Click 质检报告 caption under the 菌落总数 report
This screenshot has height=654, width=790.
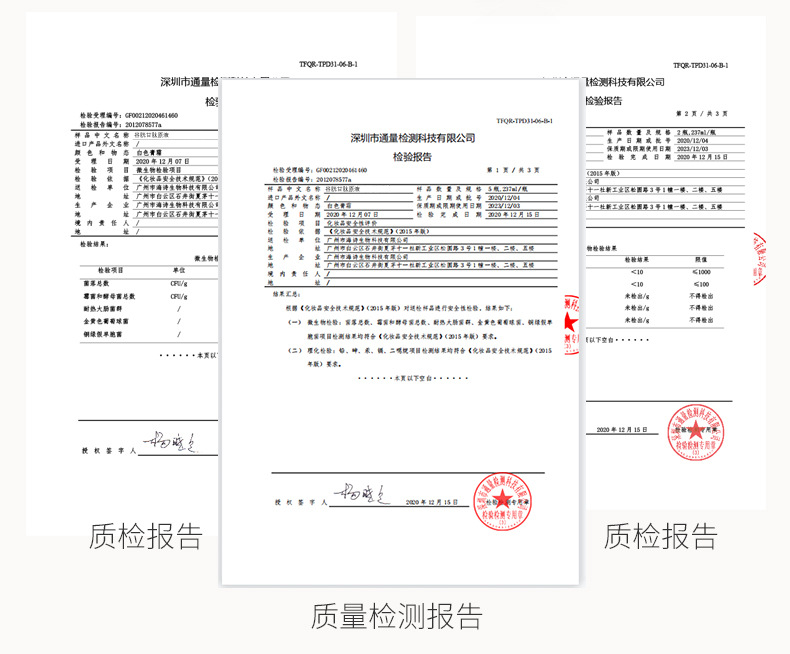pos(146,536)
